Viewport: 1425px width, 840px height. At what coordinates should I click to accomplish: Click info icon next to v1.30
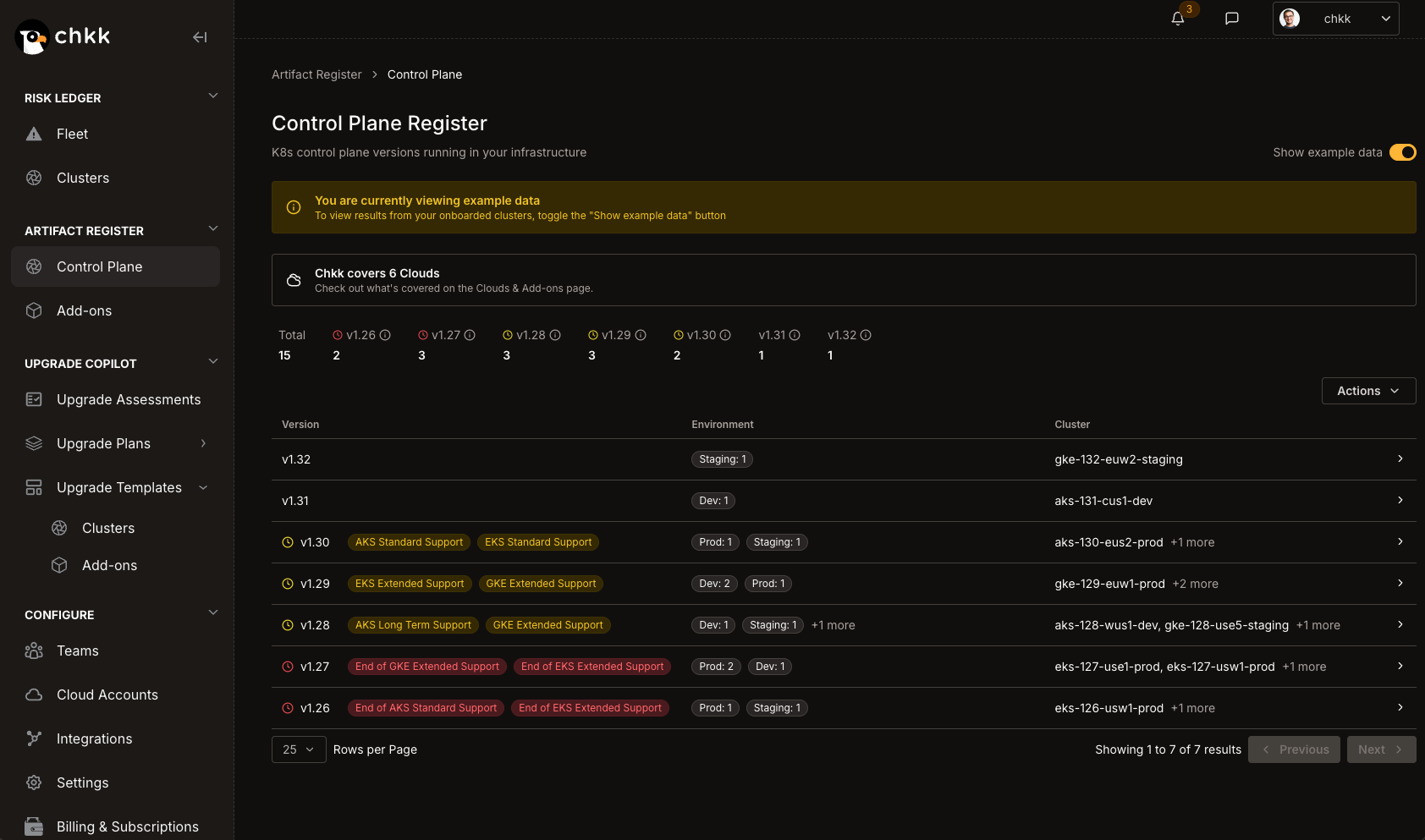(725, 335)
